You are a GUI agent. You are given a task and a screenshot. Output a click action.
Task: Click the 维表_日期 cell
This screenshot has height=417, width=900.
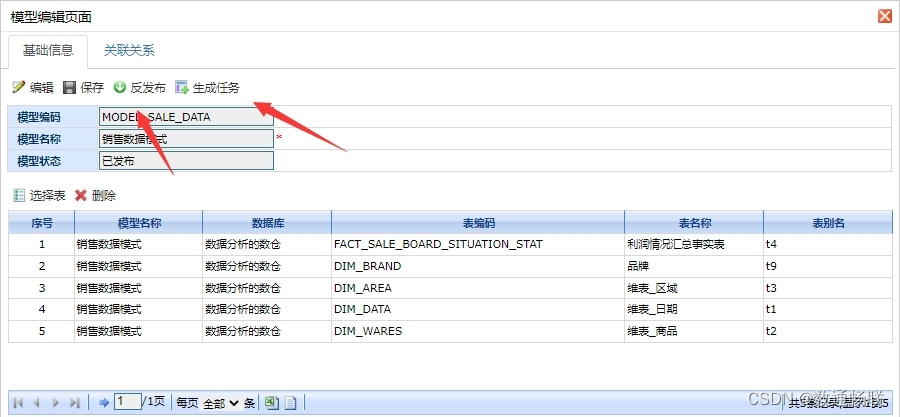(x=694, y=309)
